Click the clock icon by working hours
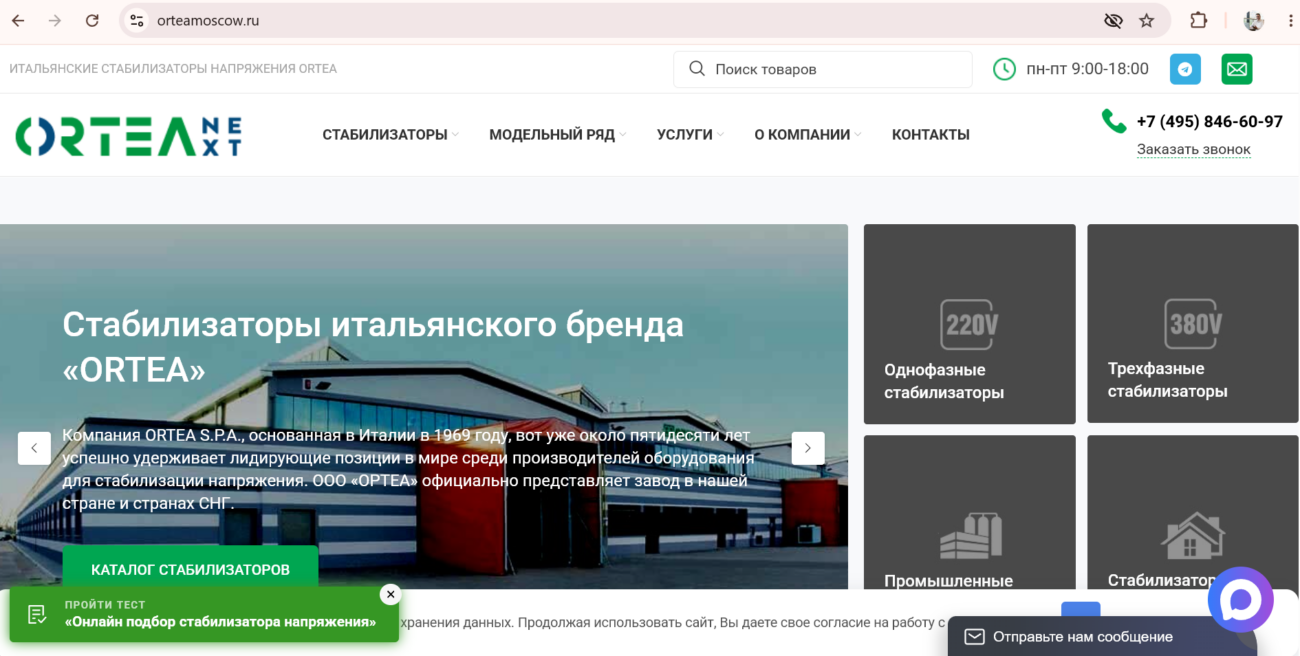 pyautogui.click(x=1004, y=69)
